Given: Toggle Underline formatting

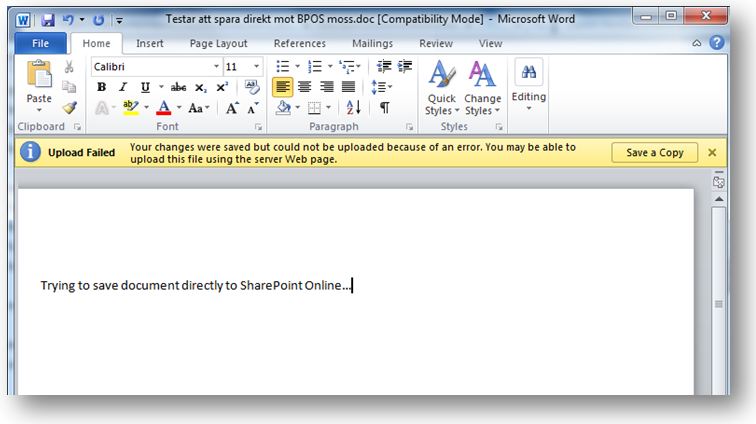Looking at the screenshot, I should pos(145,87).
